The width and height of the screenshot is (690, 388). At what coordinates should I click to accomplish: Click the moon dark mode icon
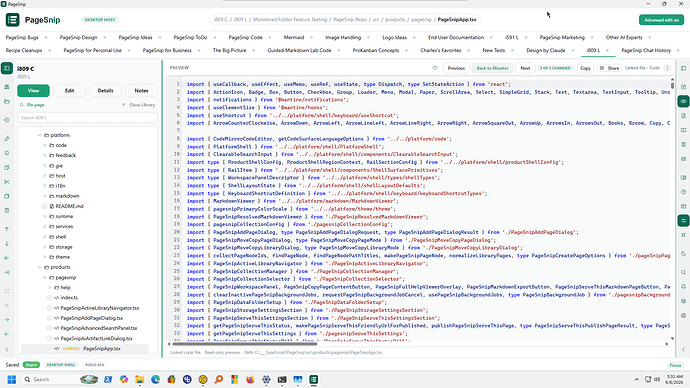point(683,253)
